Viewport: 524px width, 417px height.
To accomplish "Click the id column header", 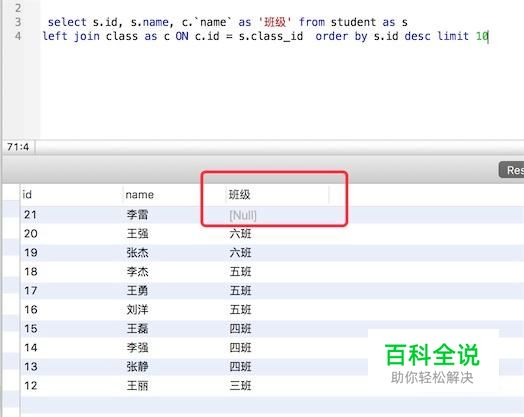I will 27,194.
